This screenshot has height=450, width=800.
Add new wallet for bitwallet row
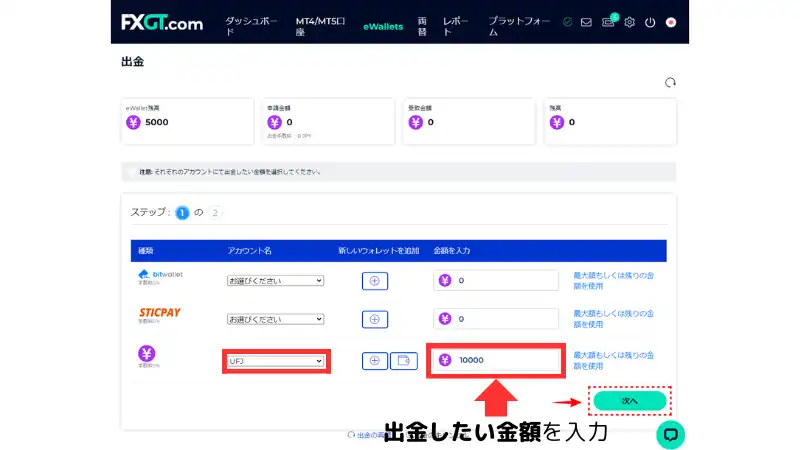[374, 281]
